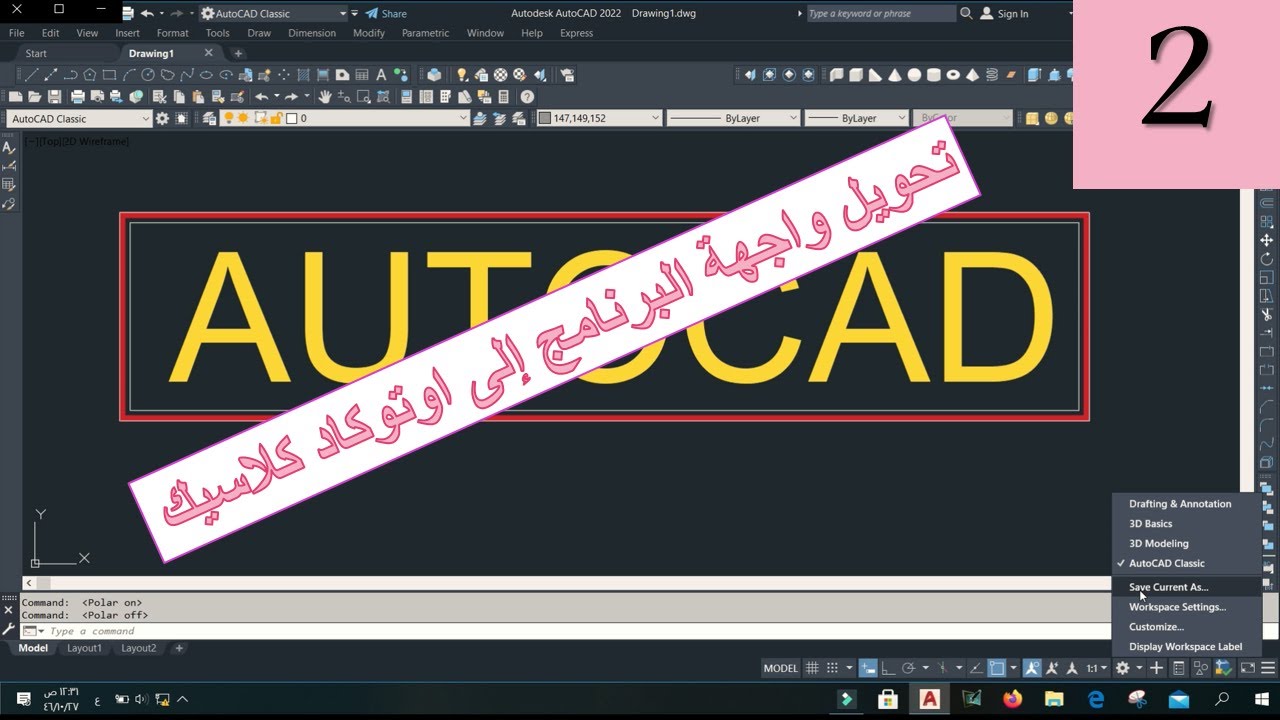Open File Explorer from taskbar

click(1053, 699)
